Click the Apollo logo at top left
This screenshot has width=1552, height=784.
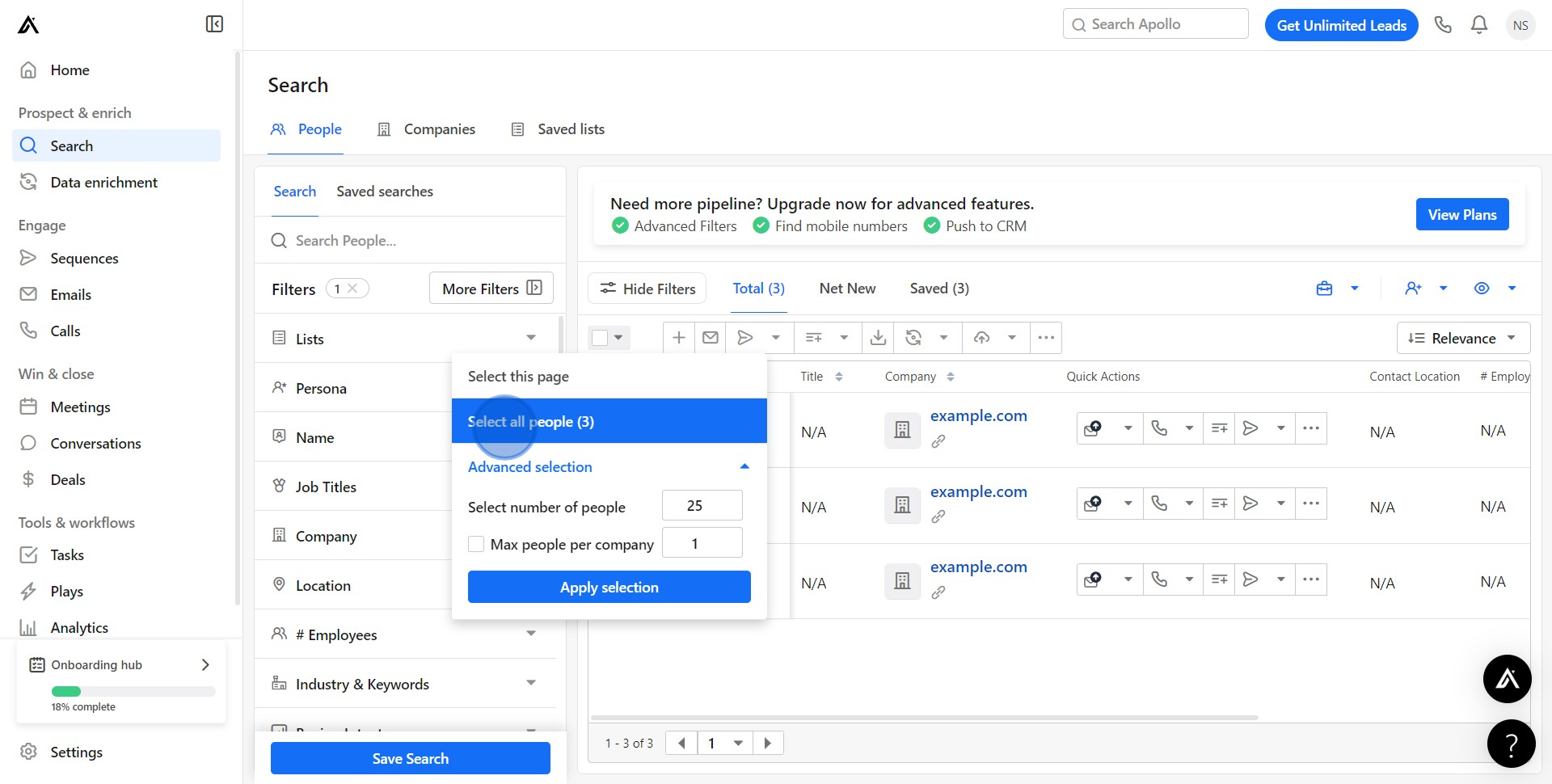(28, 25)
